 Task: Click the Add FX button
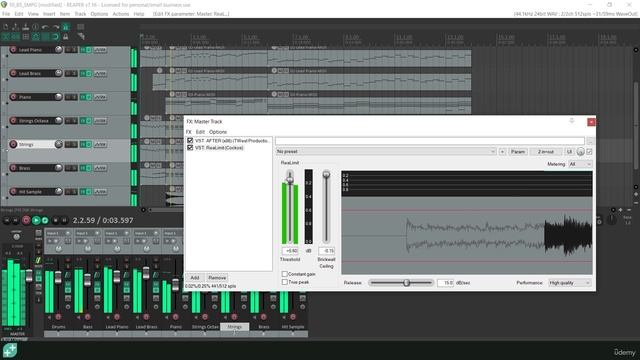195,278
